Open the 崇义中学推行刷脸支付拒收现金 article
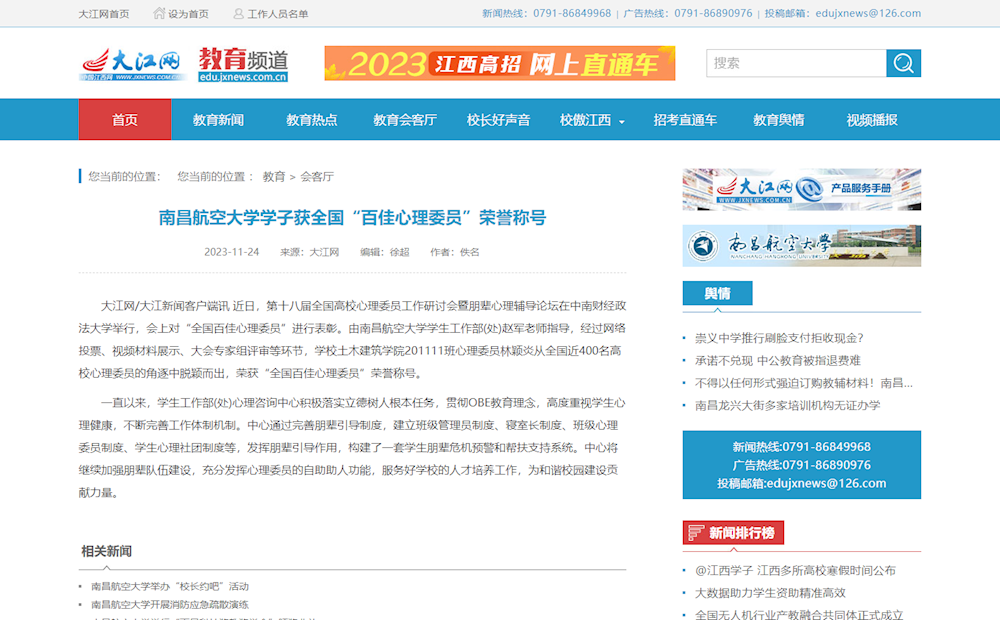This screenshot has height=620, width=1000. (779, 338)
